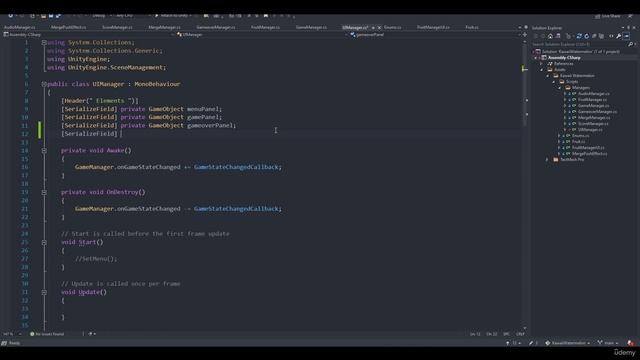Screen dimensions: 640x360
Task: Collapse the OnDestroy method outline
Action: (x=44, y=192)
